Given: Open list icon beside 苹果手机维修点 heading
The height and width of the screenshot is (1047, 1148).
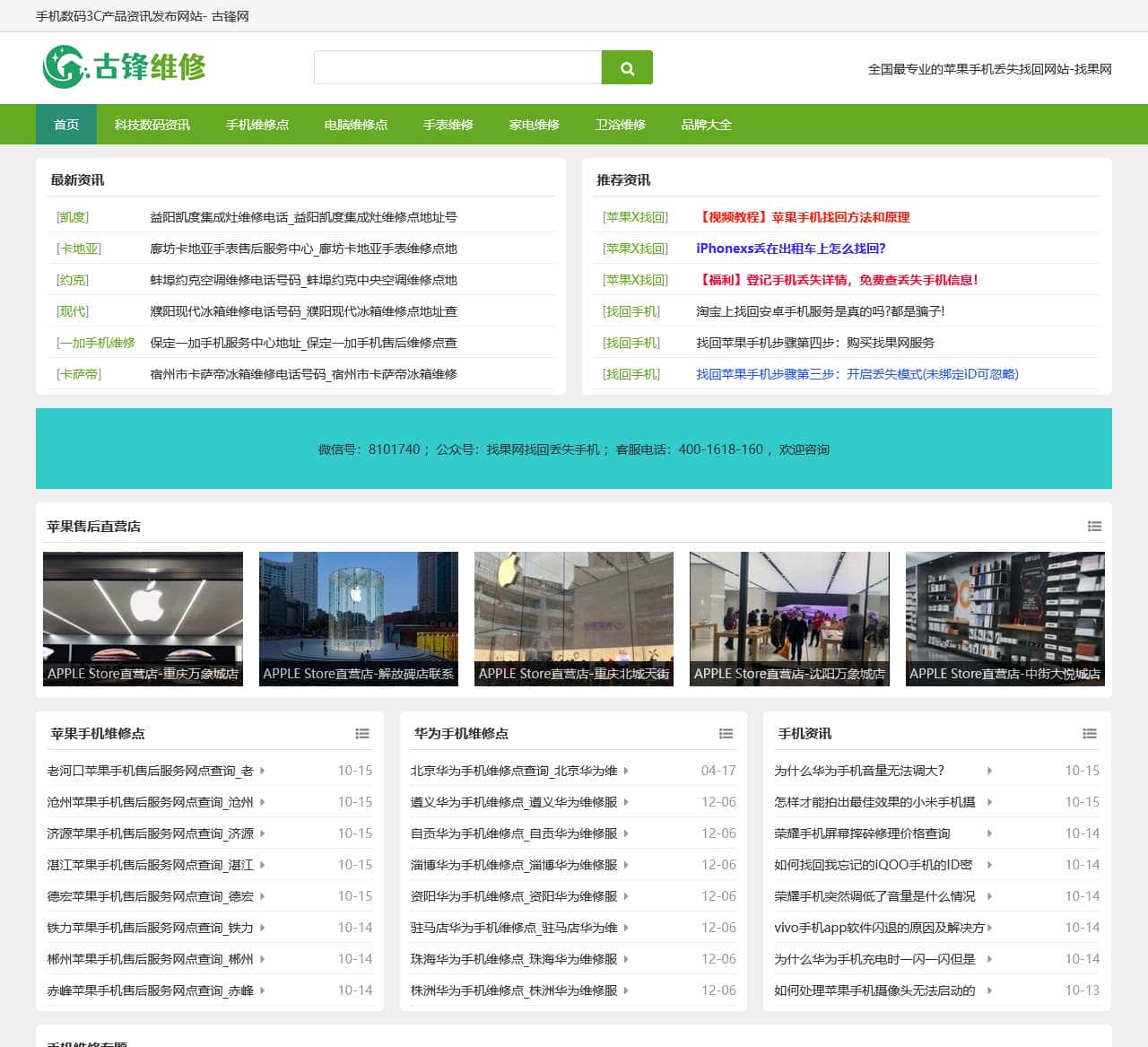Looking at the screenshot, I should click(362, 734).
